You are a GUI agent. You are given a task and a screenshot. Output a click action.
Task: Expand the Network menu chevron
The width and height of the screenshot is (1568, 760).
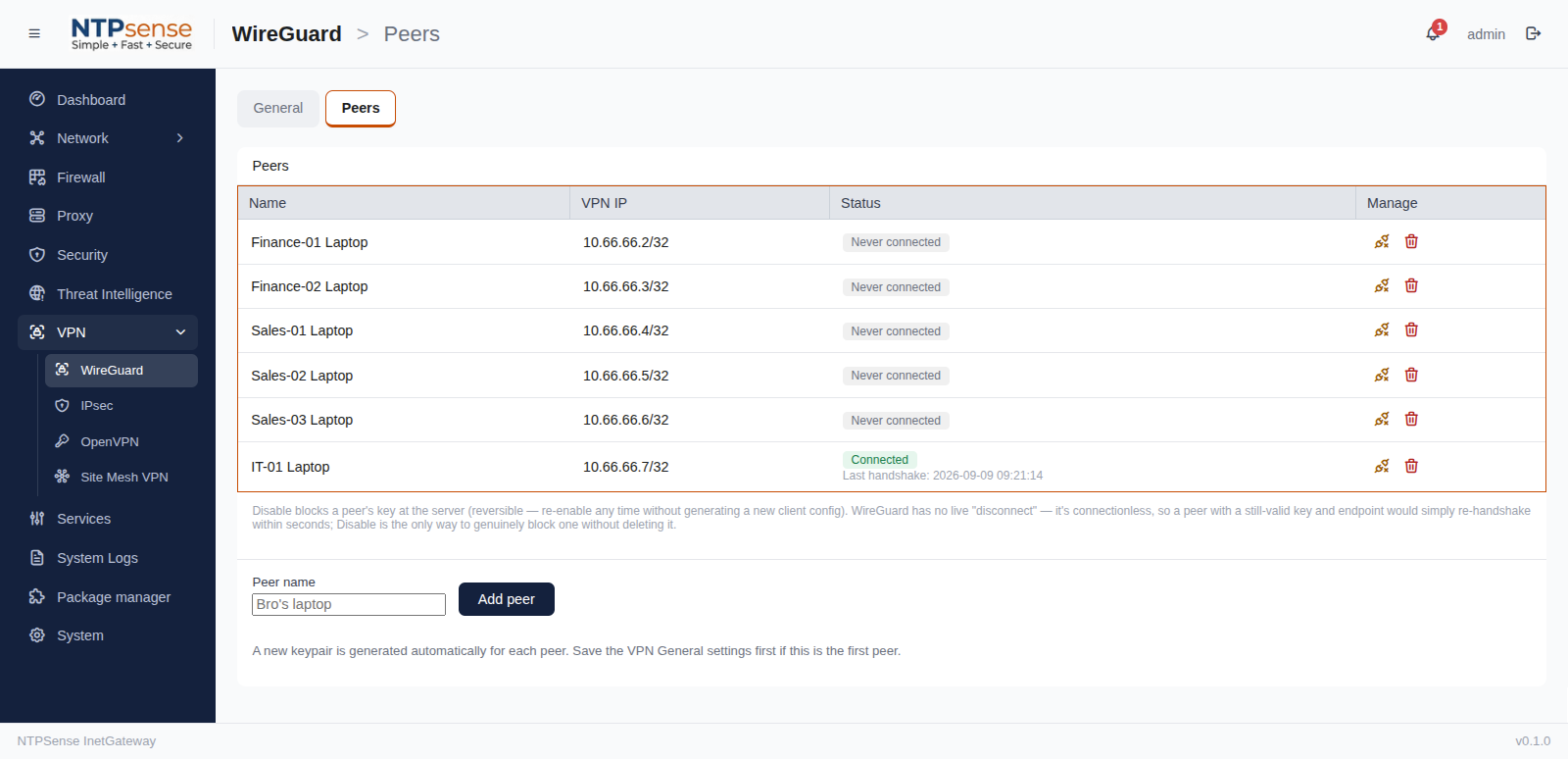coord(180,138)
